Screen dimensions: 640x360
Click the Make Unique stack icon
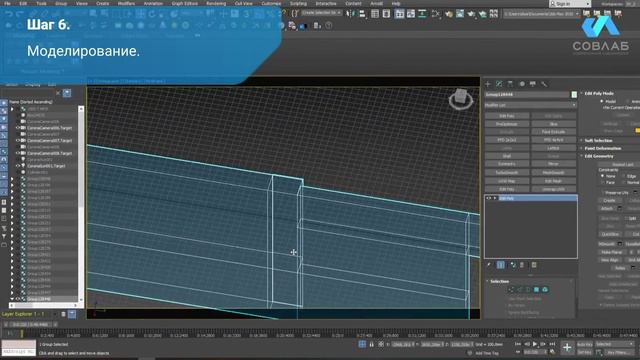pyautogui.click(x=513, y=265)
